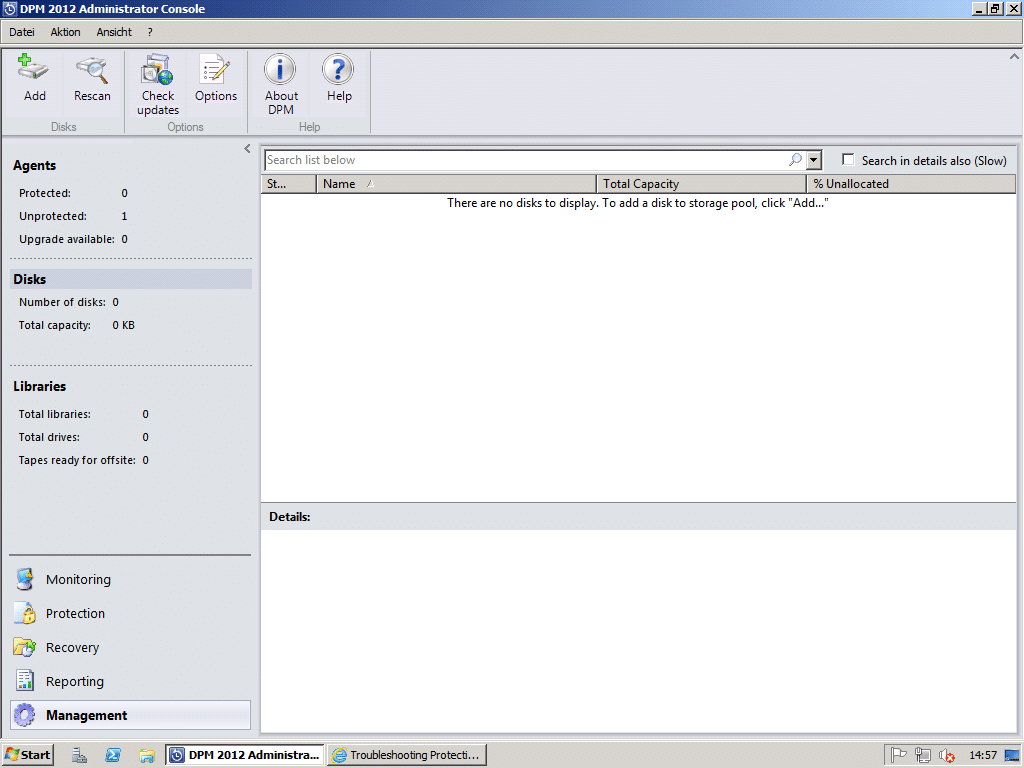The height and width of the screenshot is (768, 1024).
Task: Click the taskbar clock showing 14:57
Action: [x=983, y=755]
